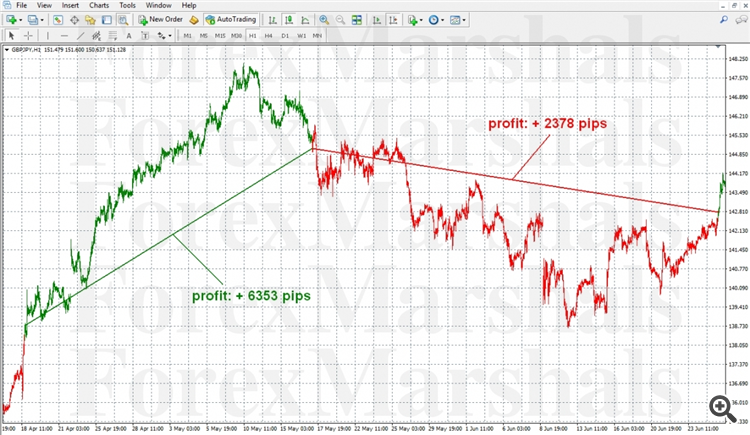Expand the profiles dropdown arrow

tap(42, 20)
